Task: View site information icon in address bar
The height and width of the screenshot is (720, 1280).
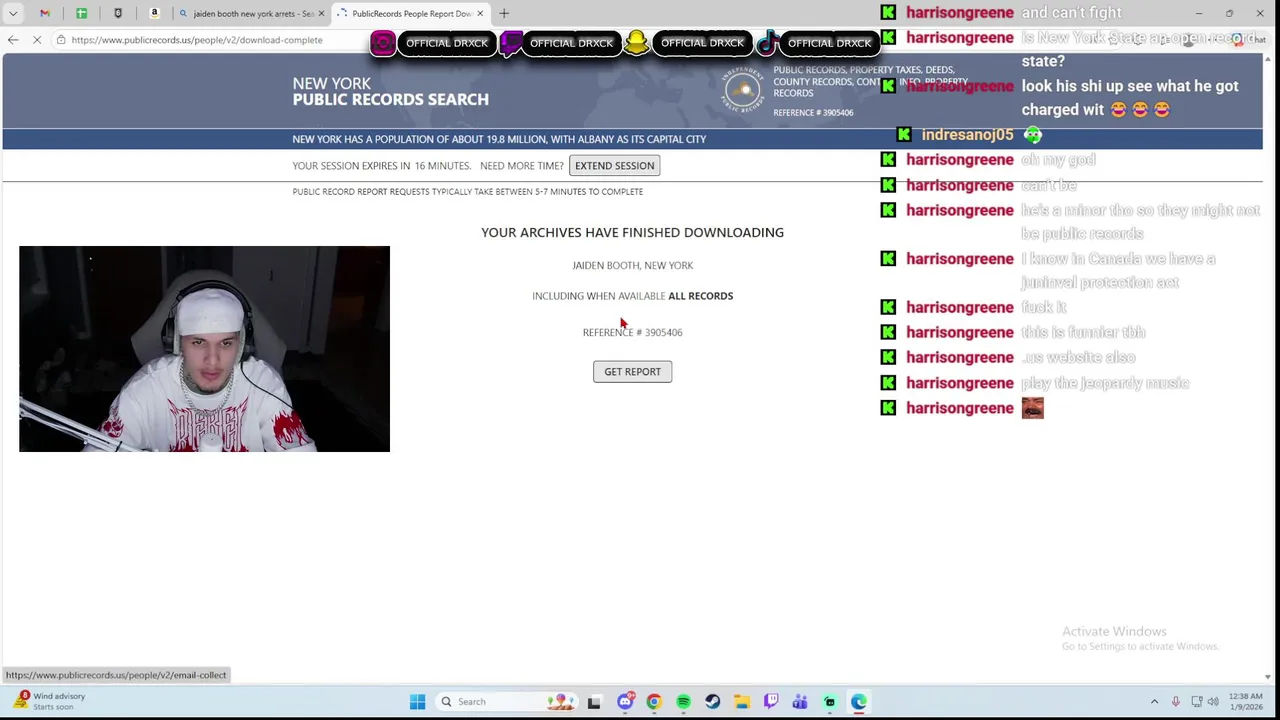Action: (61, 40)
